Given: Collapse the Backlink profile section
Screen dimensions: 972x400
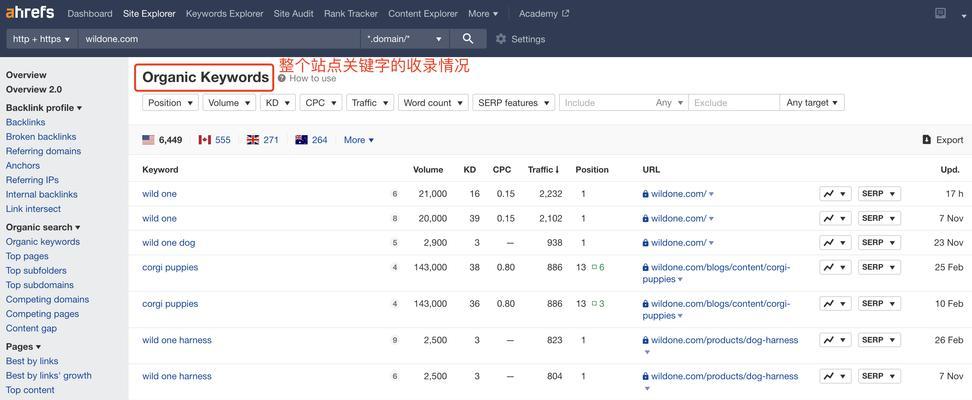Looking at the screenshot, I should [43, 108].
